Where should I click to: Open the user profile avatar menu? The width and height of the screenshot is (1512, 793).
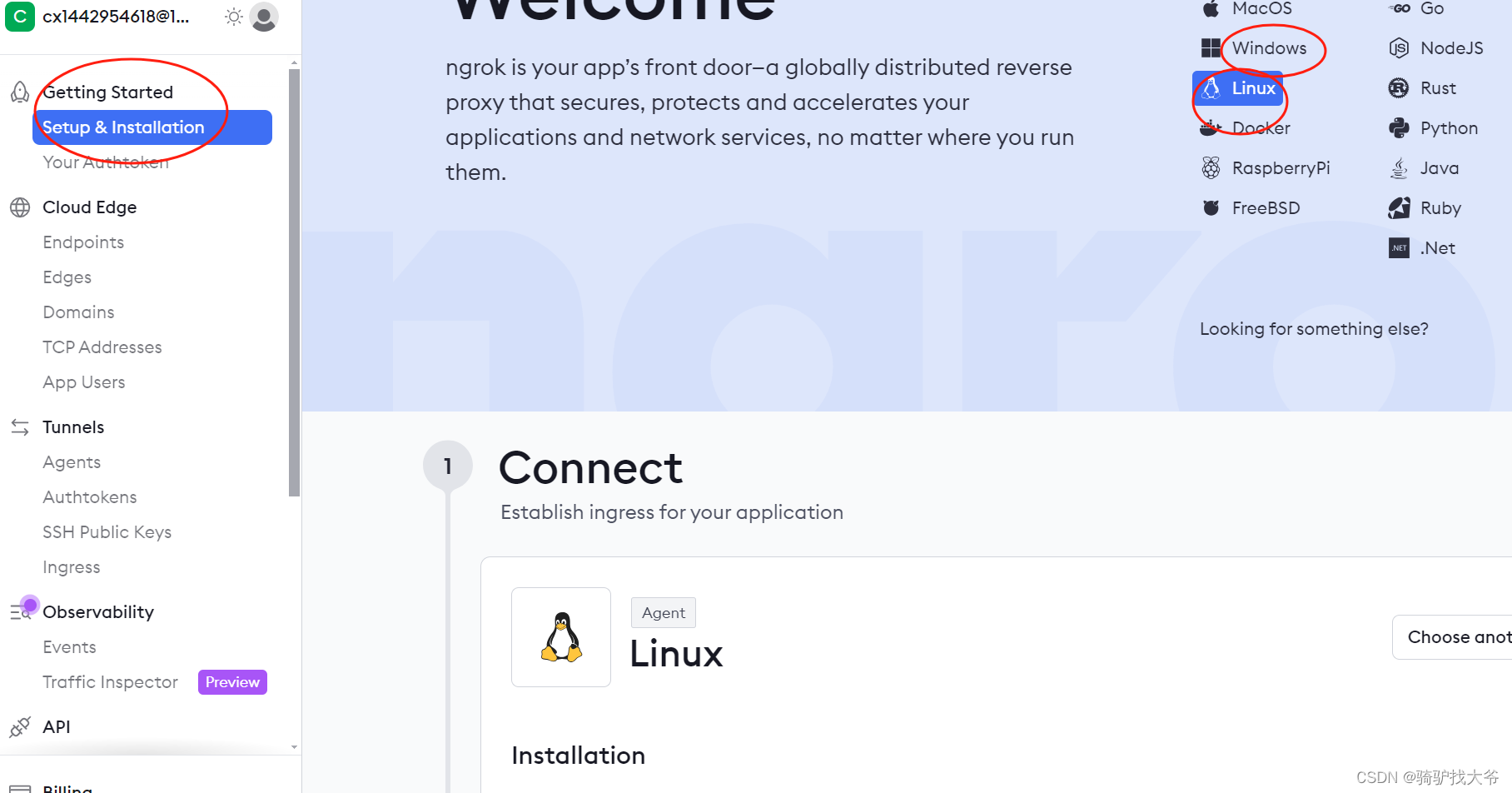click(264, 17)
